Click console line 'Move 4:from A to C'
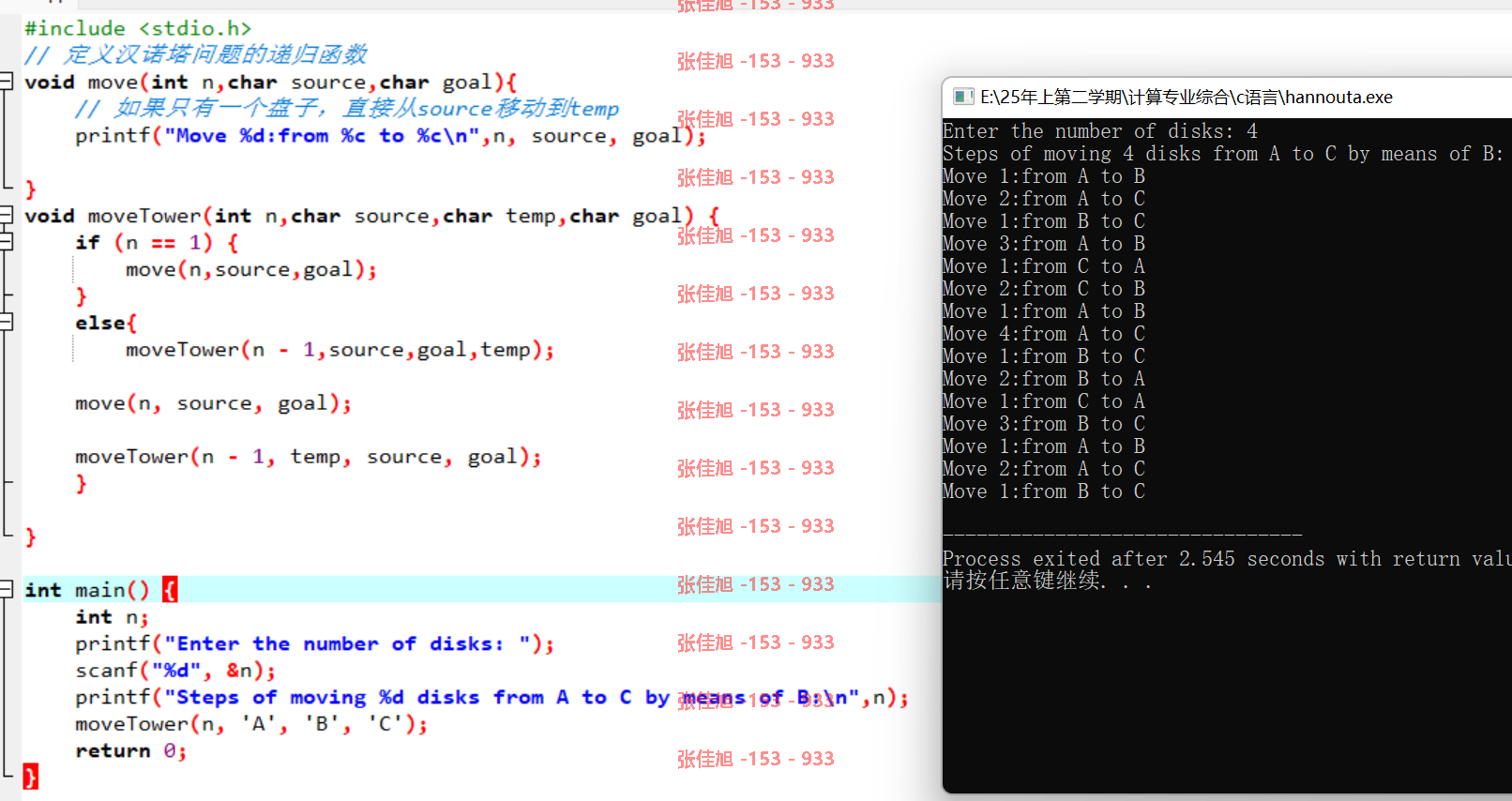 coord(1044,334)
